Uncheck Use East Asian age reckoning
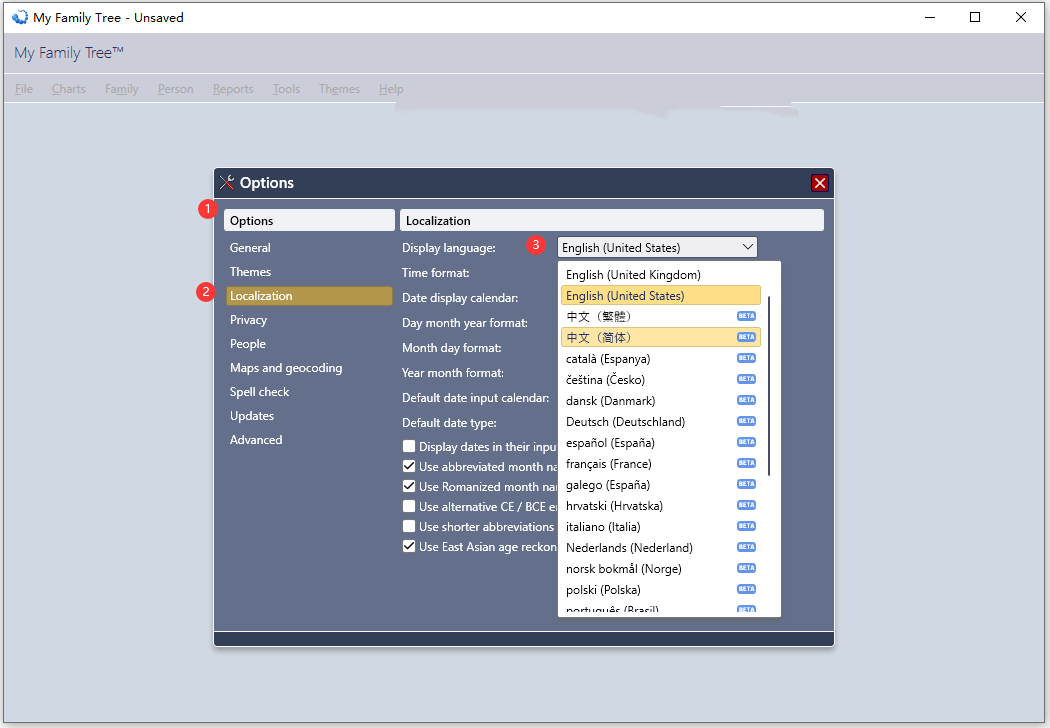The width and height of the screenshot is (1050, 728). [x=408, y=547]
